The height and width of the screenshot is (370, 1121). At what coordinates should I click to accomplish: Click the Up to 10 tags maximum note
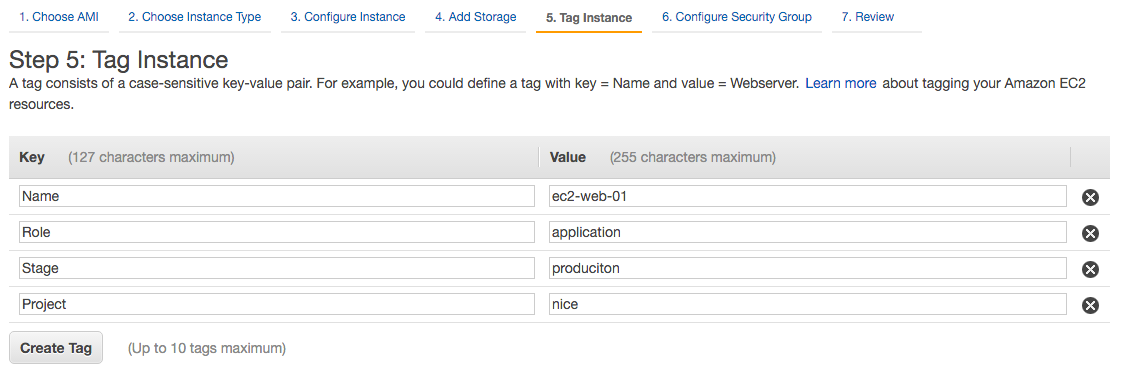(x=207, y=349)
